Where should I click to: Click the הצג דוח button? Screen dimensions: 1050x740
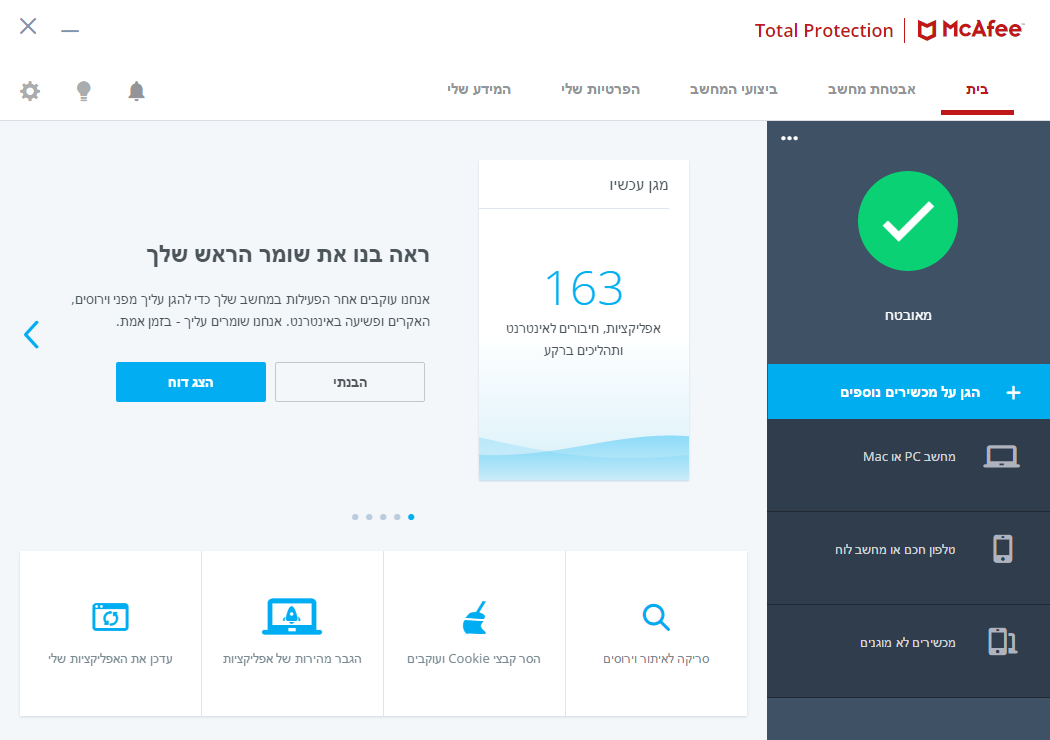pos(191,382)
